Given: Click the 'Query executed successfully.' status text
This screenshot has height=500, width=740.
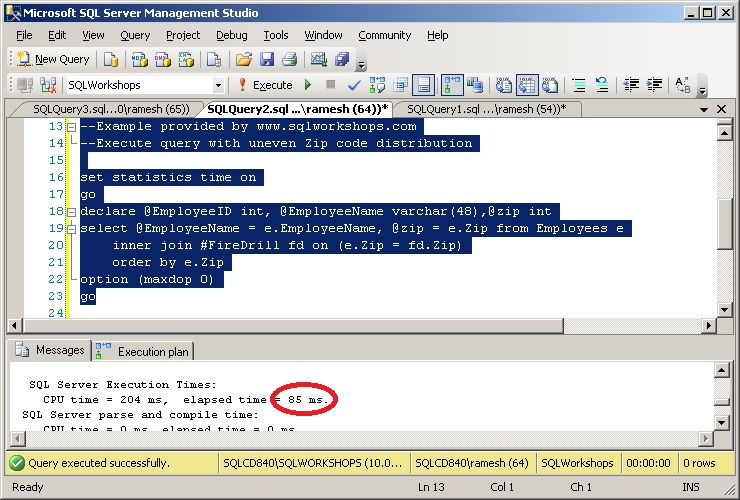Looking at the screenshot, I should [x=99, y=463].
